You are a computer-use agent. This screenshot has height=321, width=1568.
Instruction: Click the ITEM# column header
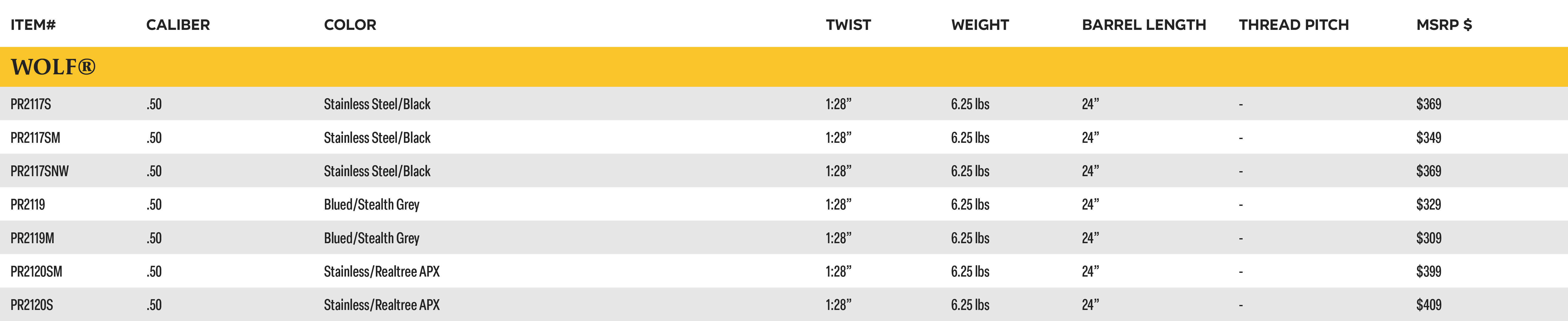pyautogui.click(x=33, y=25)
